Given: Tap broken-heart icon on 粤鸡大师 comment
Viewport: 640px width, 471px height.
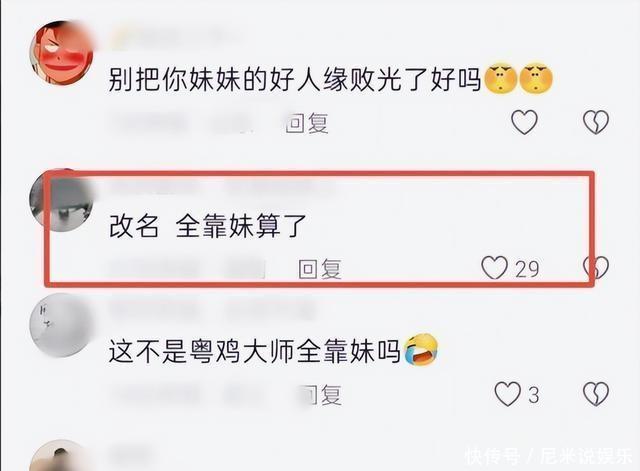Looking at the screenshot, I should [596, 394].
